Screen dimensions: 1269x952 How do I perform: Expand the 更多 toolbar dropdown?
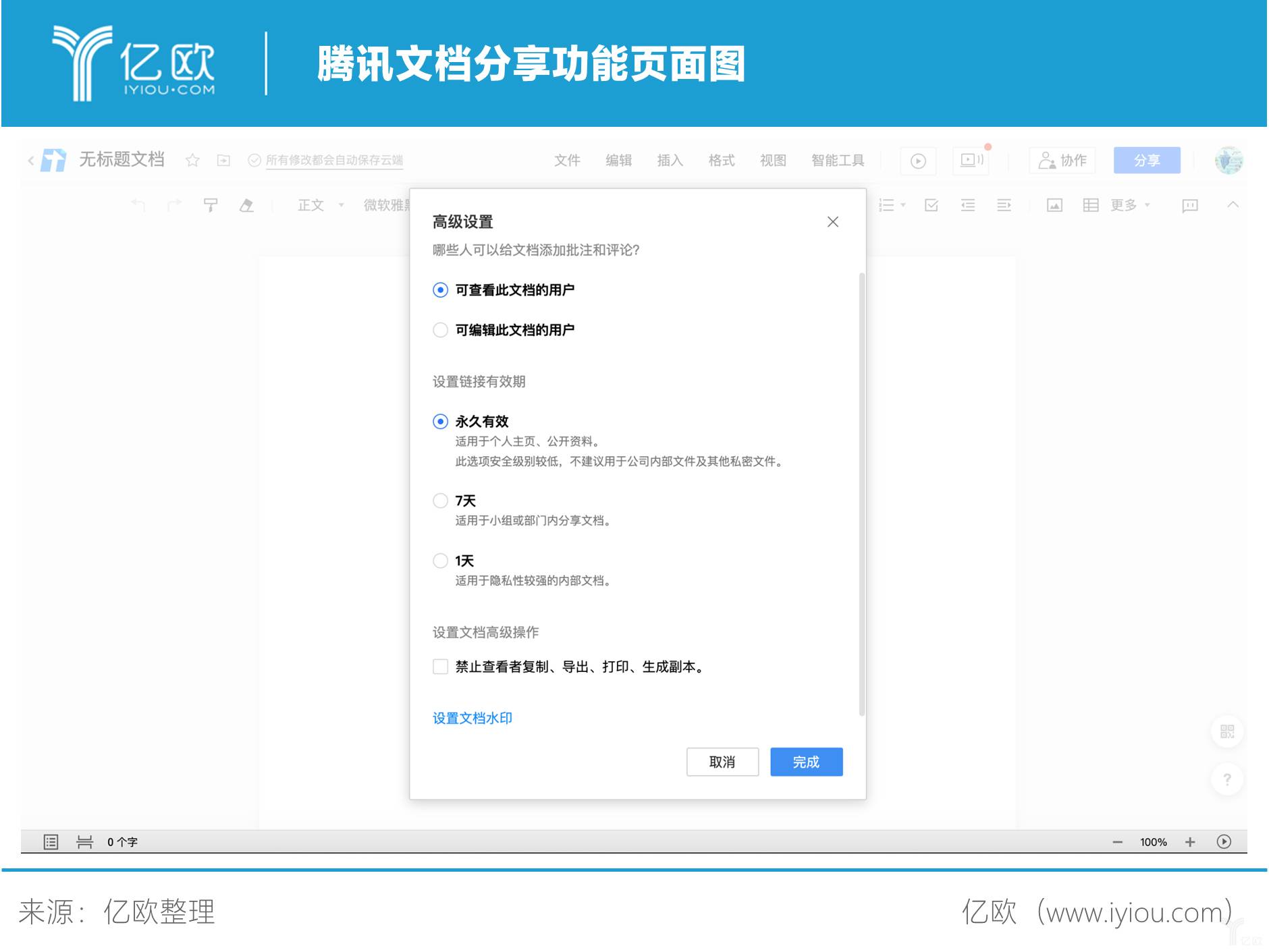(x=1130, y=205)
